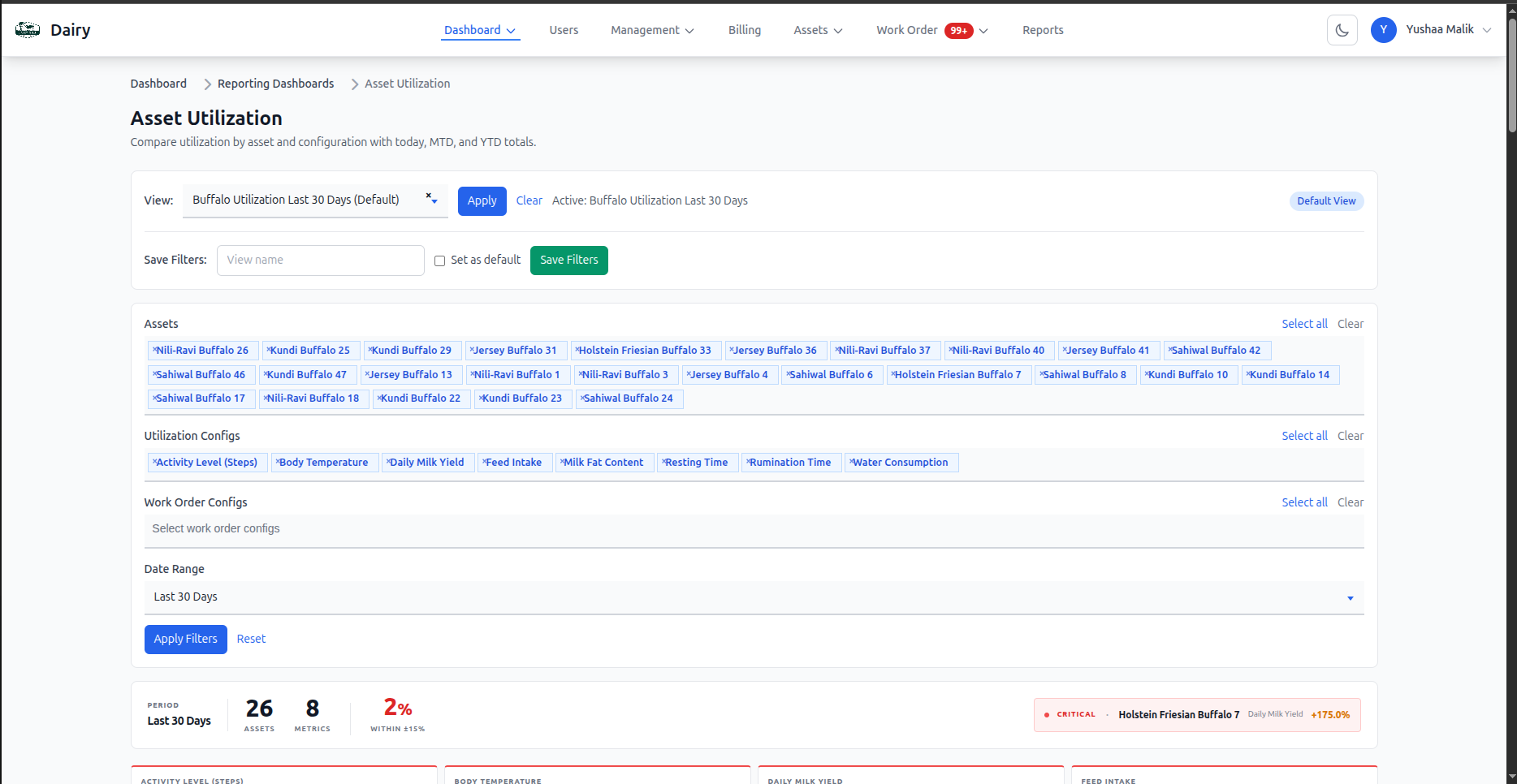1517x784 pixels.
Task: Open the View dropdown selector
Action: point(315,200)
